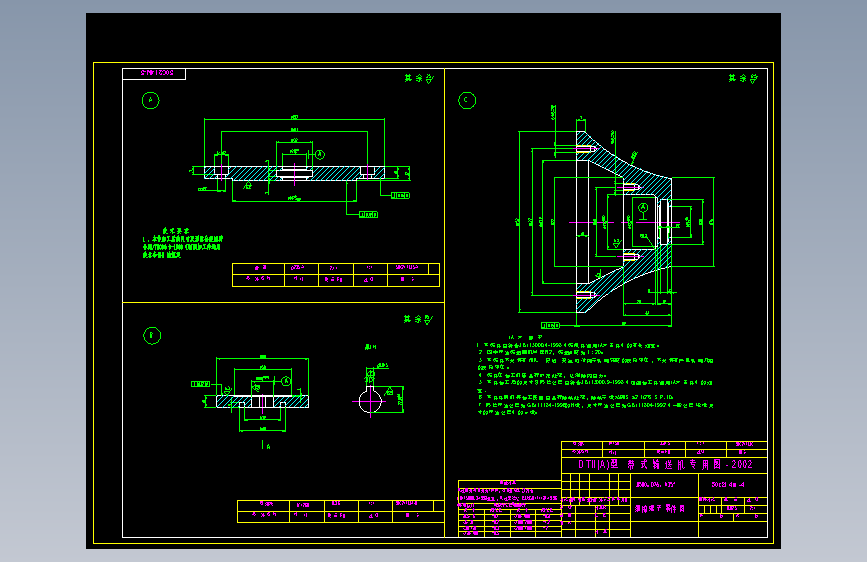Screen dimensions: 867x562
Task: Select the hatched plate section in view A
Action: tap(294, 173)
